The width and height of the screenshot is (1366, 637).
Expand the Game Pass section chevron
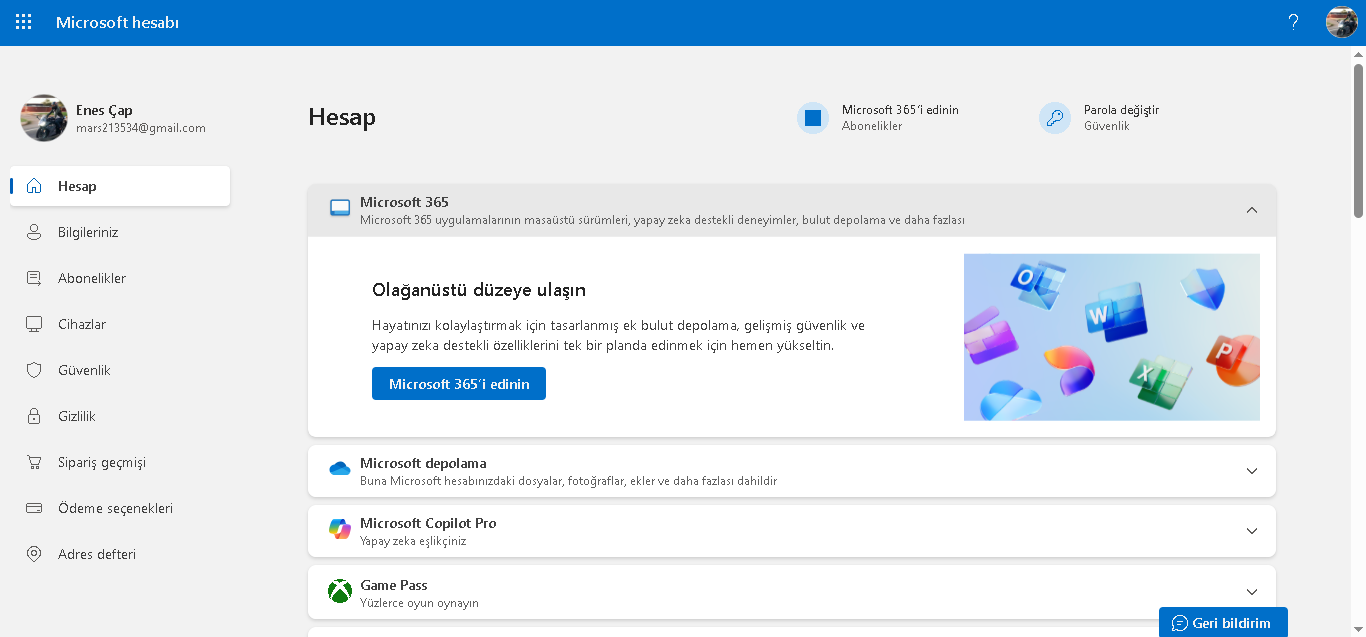(1251, 592)
